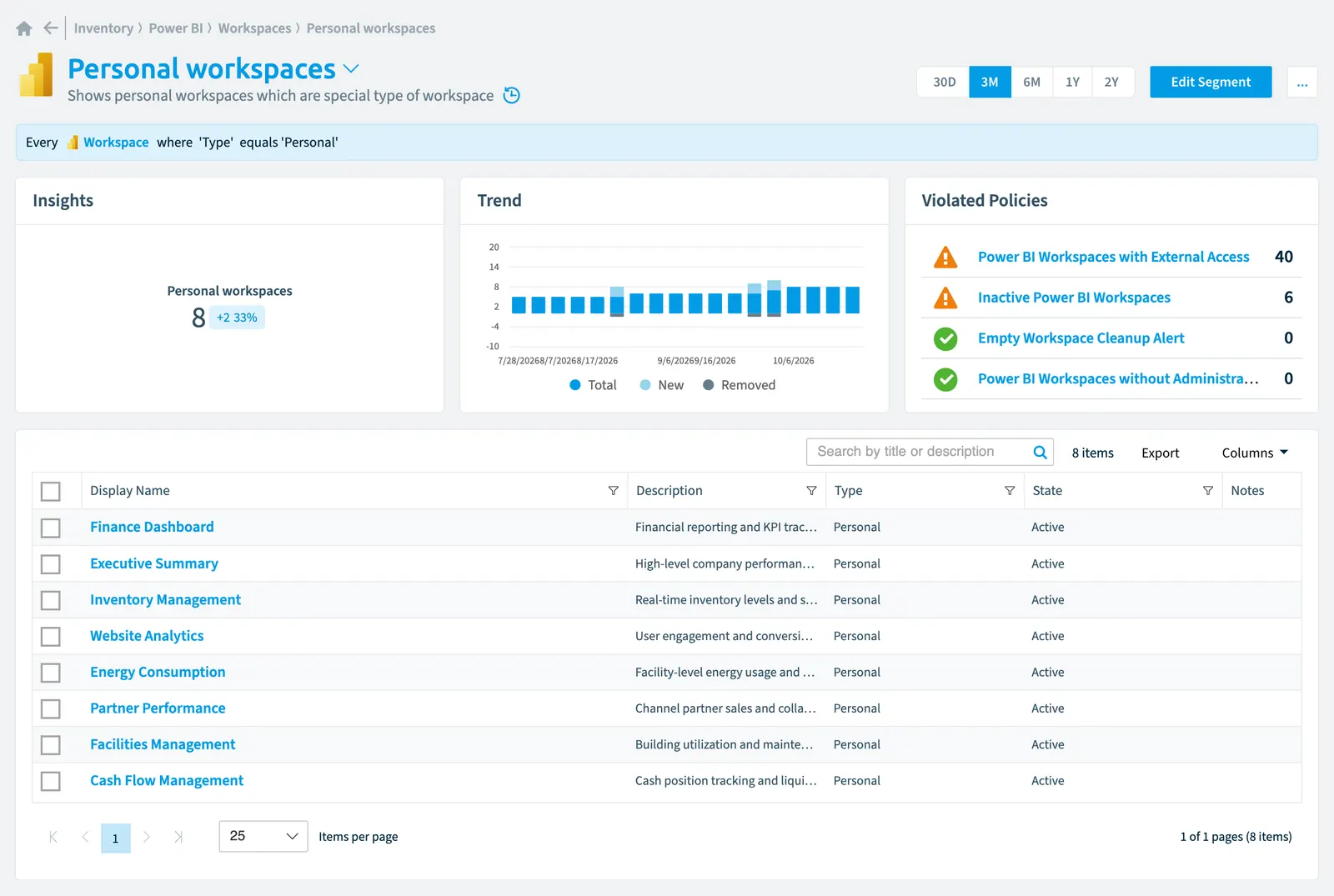Jump to the last page arrow
This screenshot has height=896, width=1334.
click(178, 837)
